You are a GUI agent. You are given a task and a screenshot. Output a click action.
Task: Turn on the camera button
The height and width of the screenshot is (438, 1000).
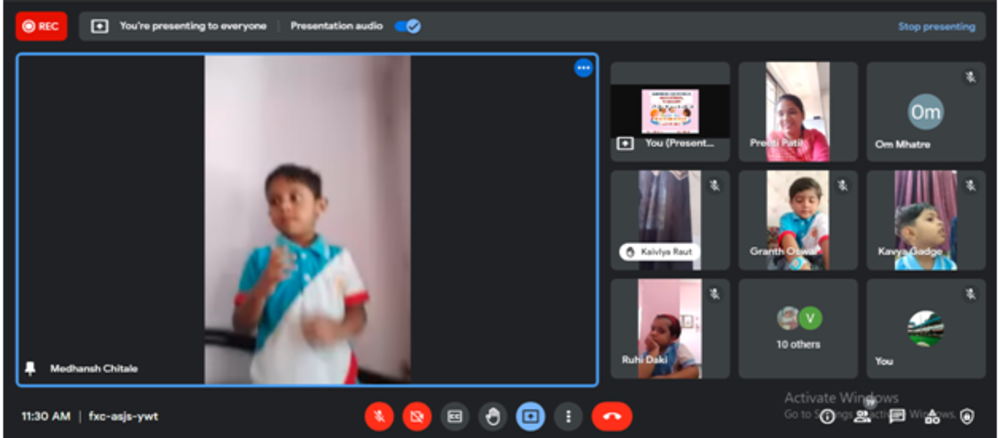[x=416, y=416]
